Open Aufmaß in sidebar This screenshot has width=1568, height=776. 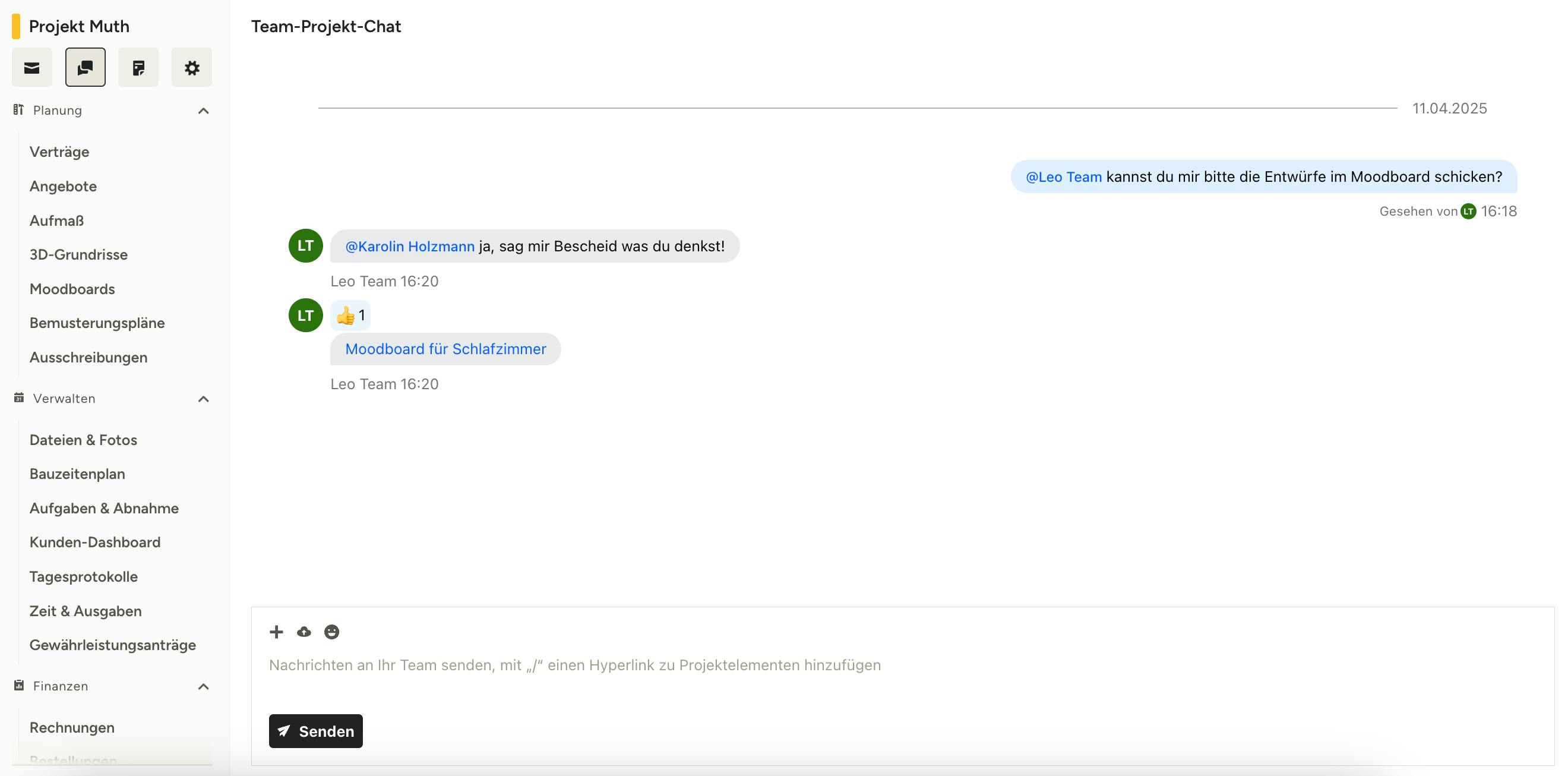pos(56,220)
